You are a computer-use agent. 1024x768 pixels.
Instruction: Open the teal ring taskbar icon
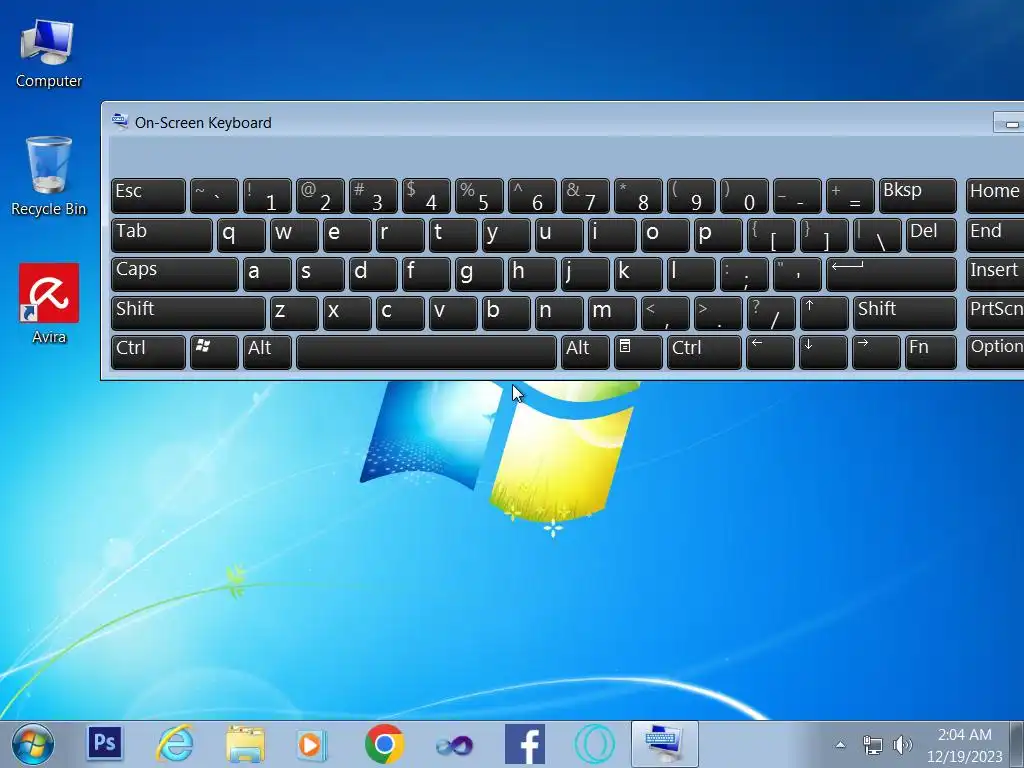(594, 744)
